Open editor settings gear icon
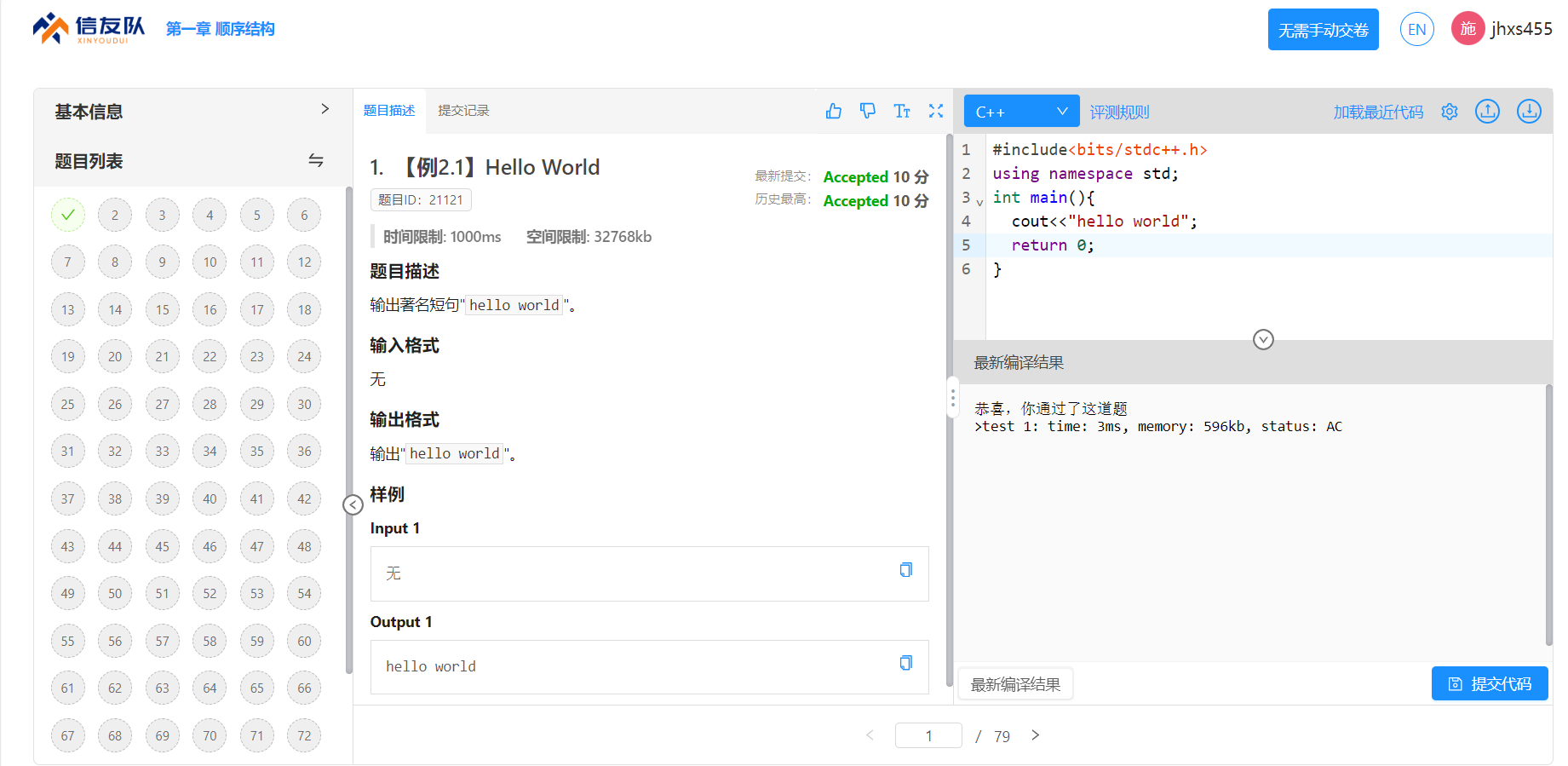Viewport: 1568px width, 766px height. [x=1450, y=112]
